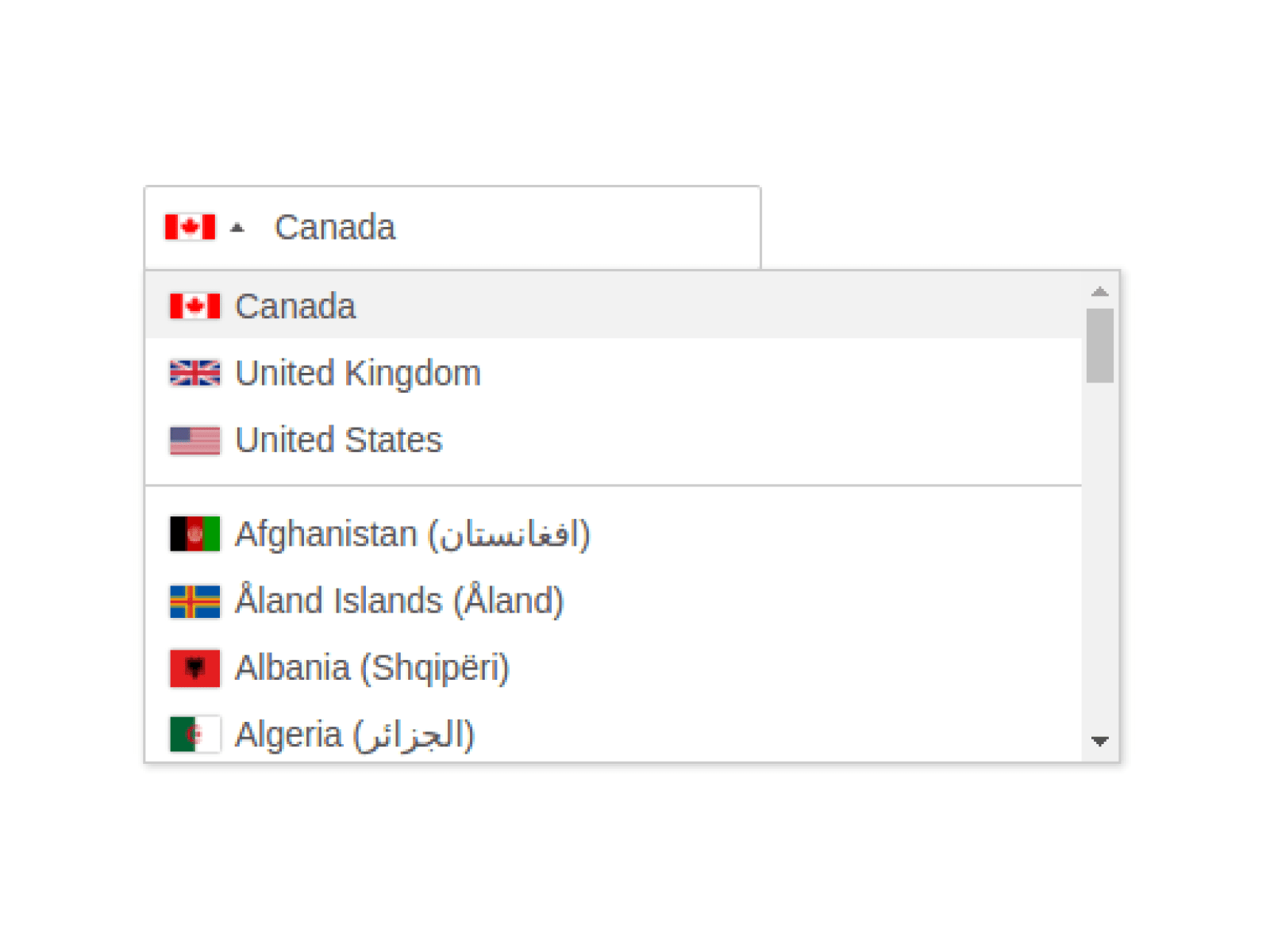Select Albania (Shqipëri) option
The height and width of the screenshot is (952, 1270).
tap(371, 668)
